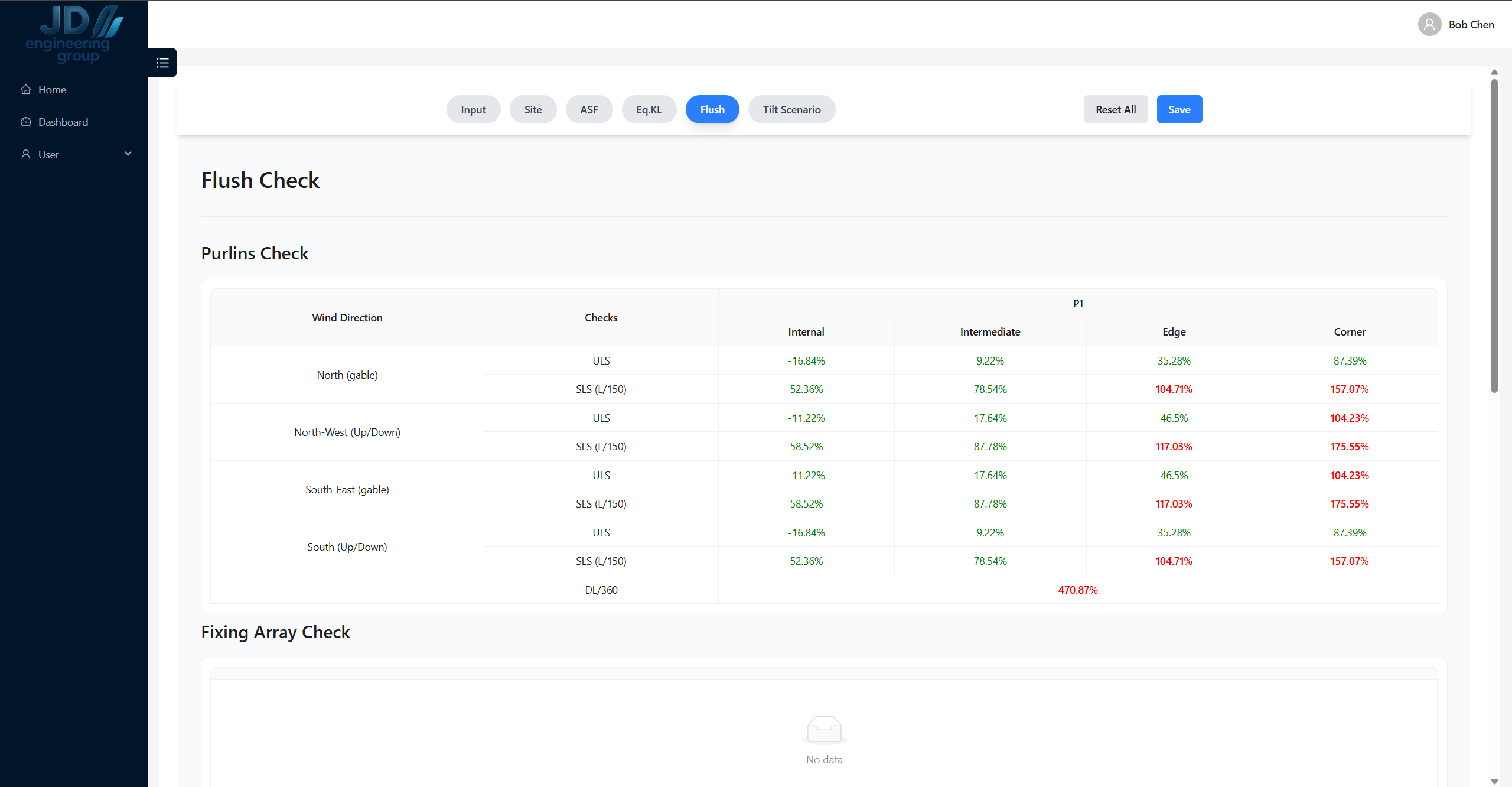Click the scrollbar up arrow
Image resolution: width=1512 pixels, height=787 pixels.
(x=1494, y=72)
